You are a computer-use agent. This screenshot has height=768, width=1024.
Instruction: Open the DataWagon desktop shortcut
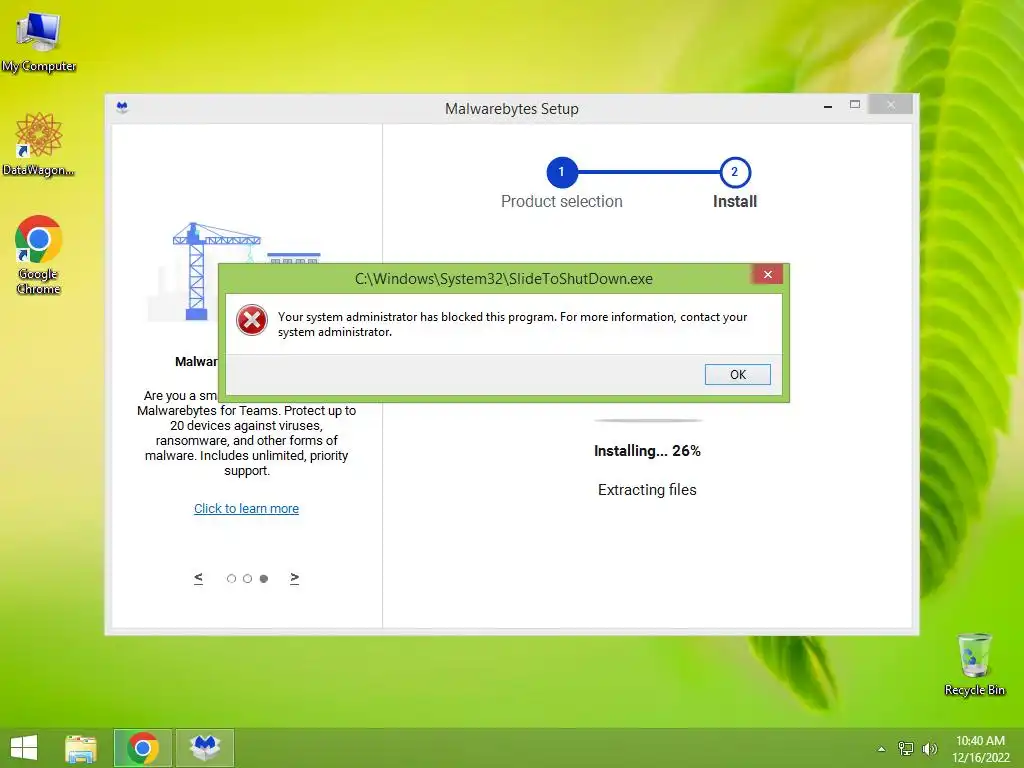(39, 144)
